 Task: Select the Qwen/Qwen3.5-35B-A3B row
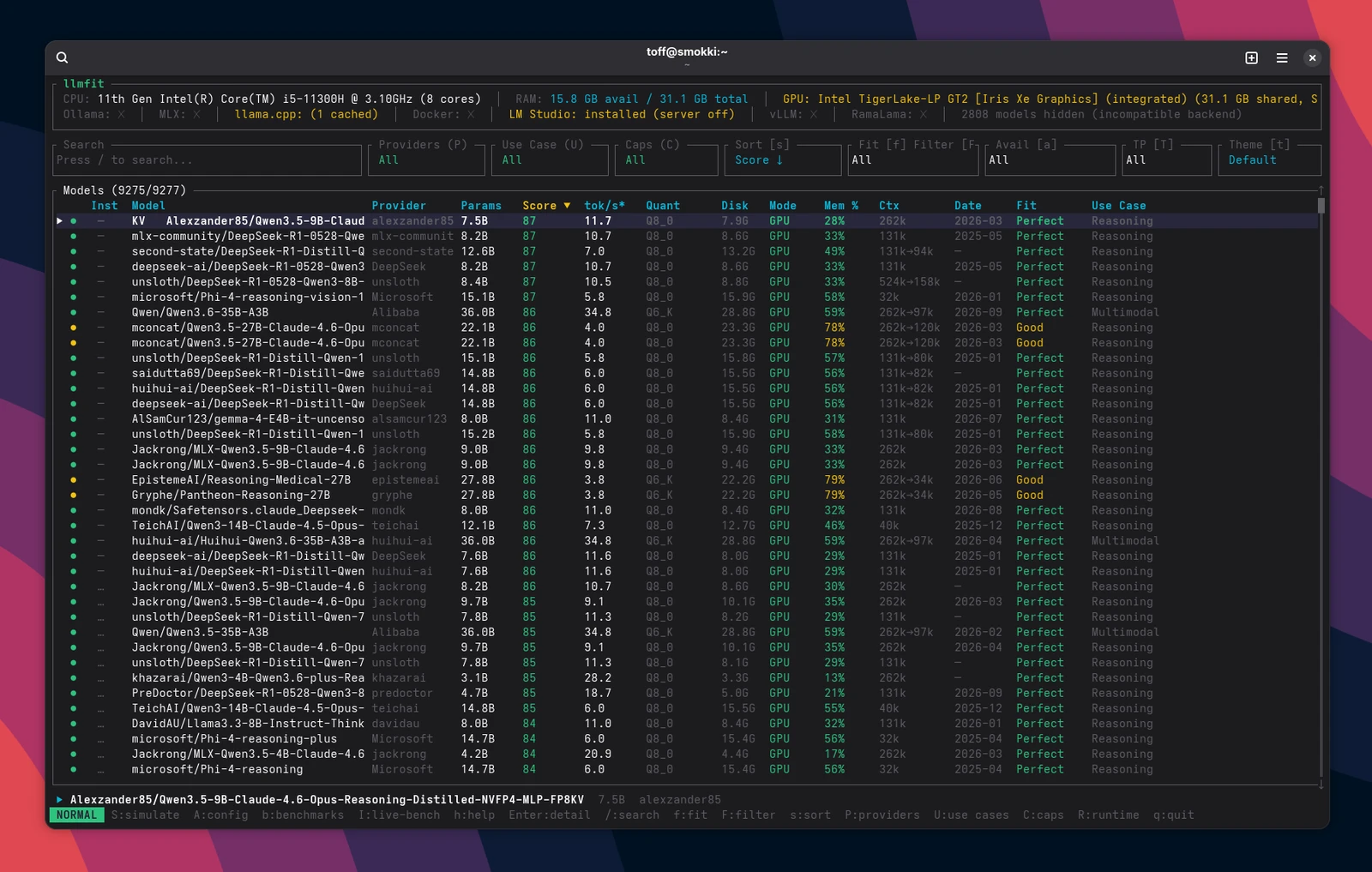[x=686, y=632]
